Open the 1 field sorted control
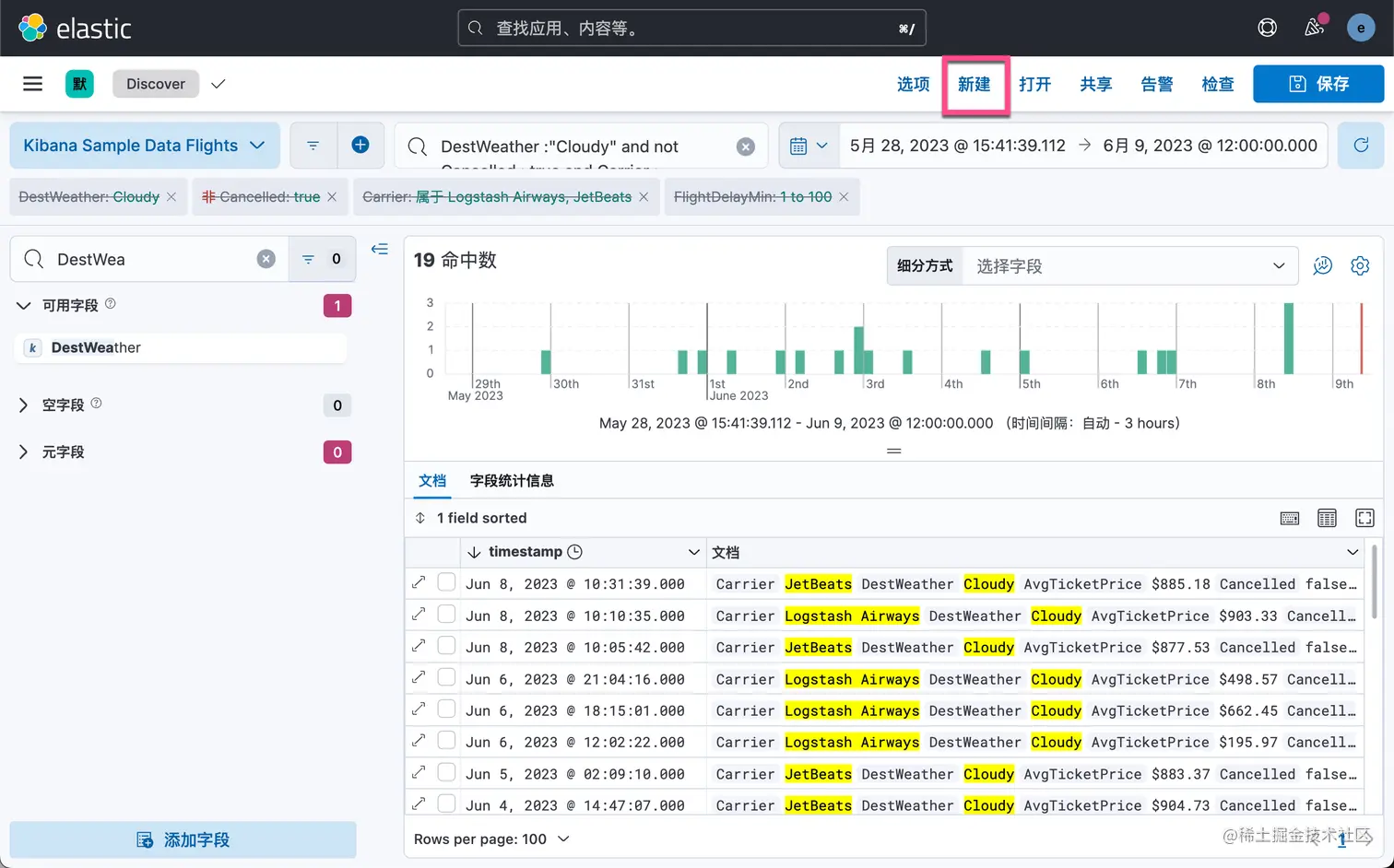This screenshot has width=1394, height=868. pyautogui.click(x=471, y=518)
